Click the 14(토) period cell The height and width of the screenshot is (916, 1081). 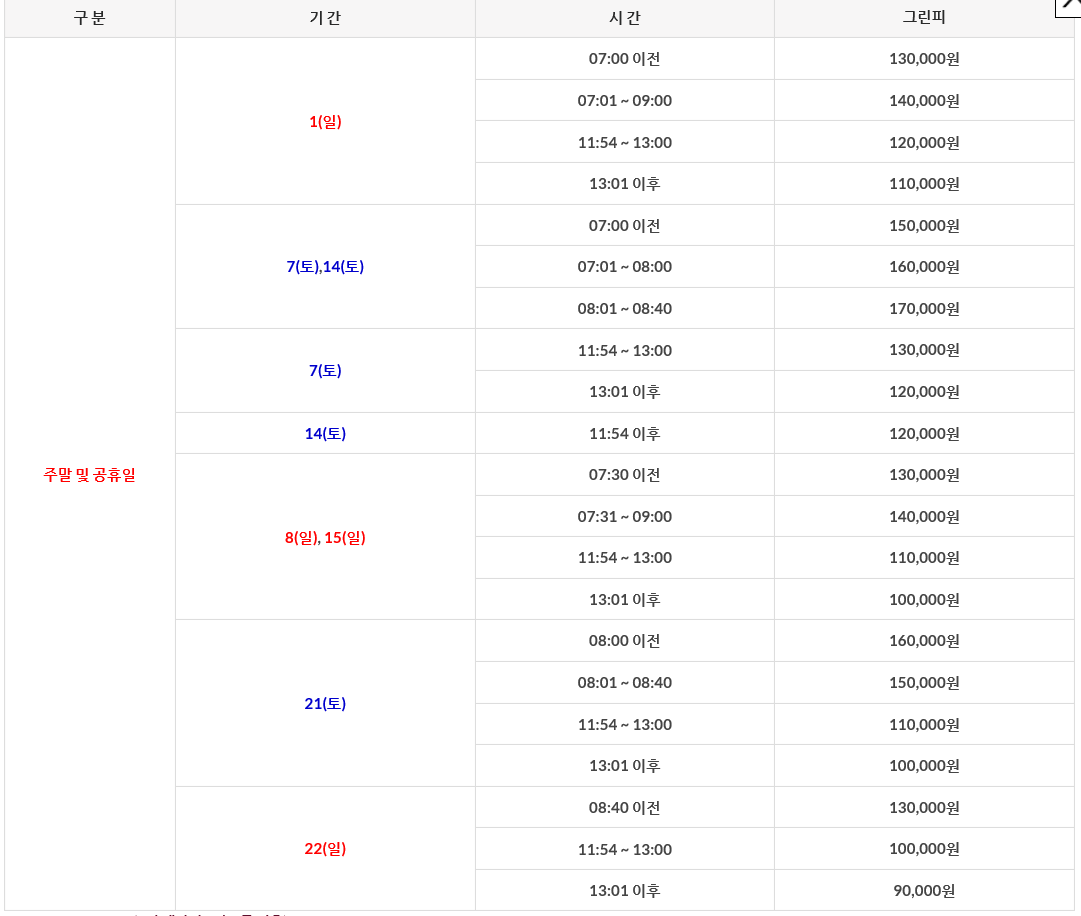pos(325,434)
